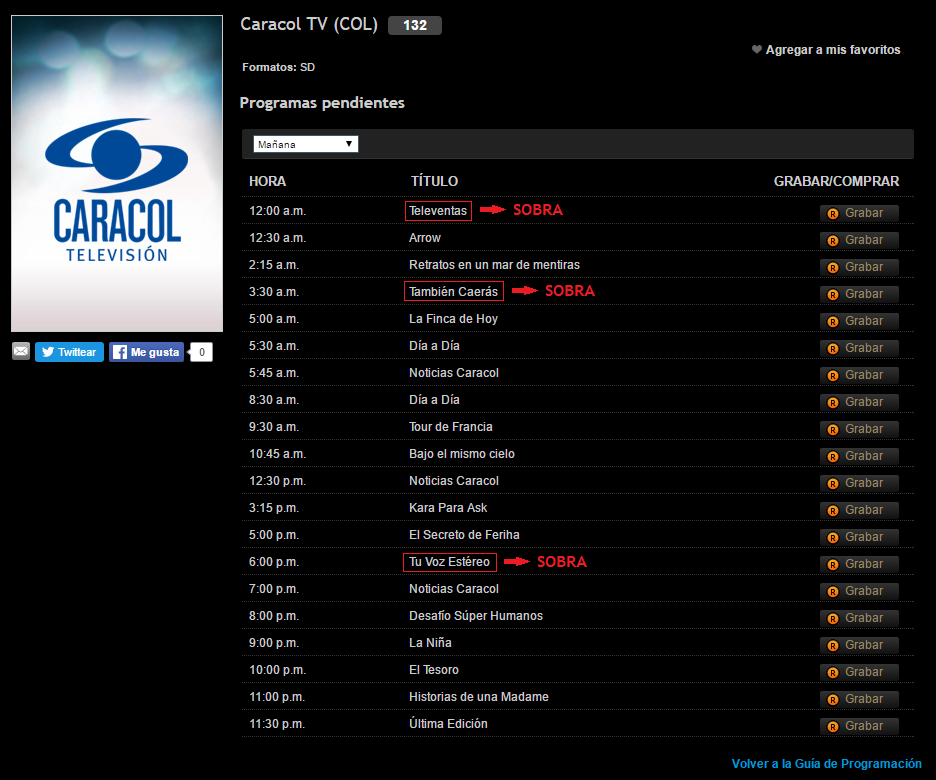Click the Televentas program title
The width and height of the screenshot is (936, 780).
pyautogui.click(x=438, y=211)
